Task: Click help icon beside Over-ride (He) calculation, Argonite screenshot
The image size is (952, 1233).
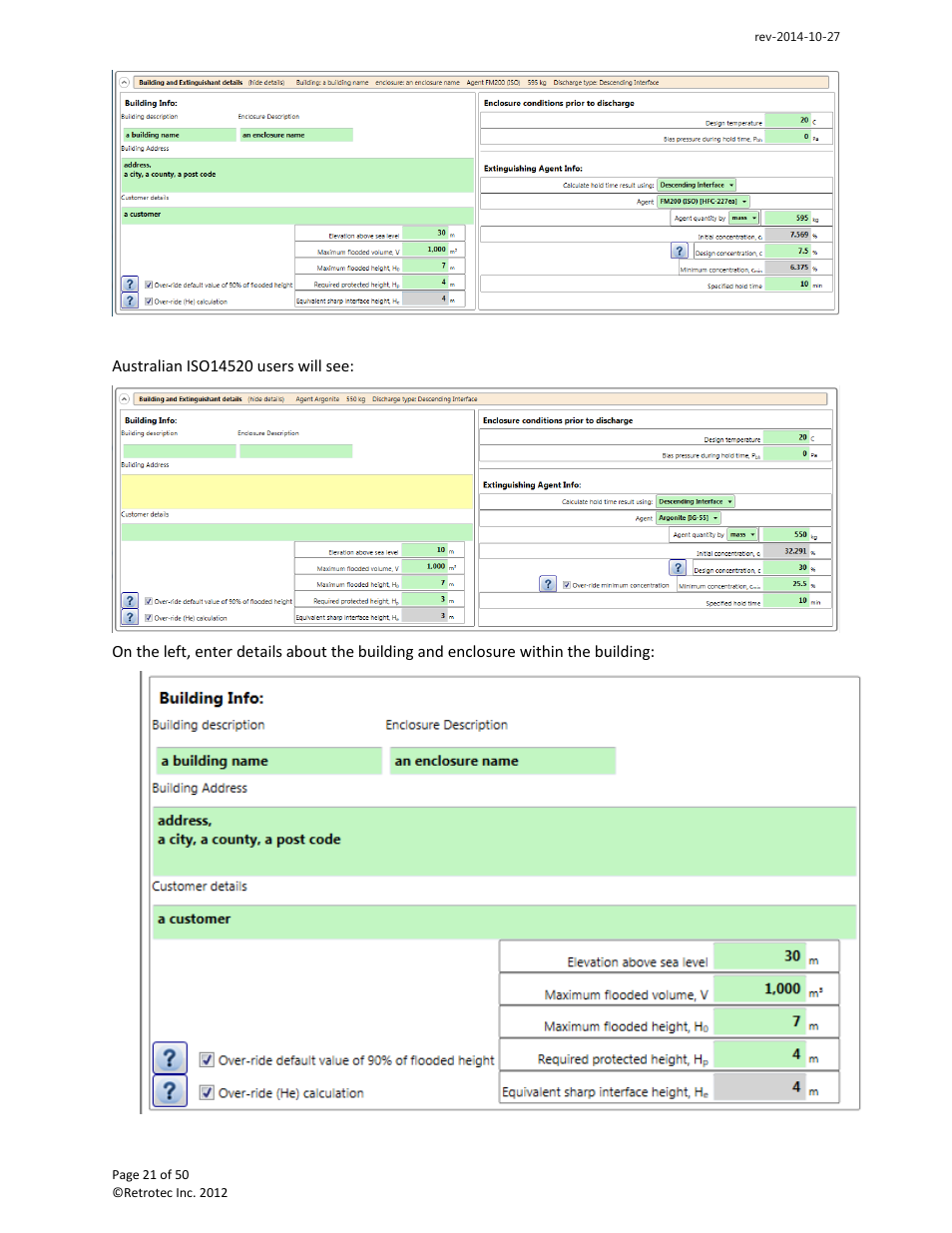Action: pyautogui.click(x=130, y=617)
